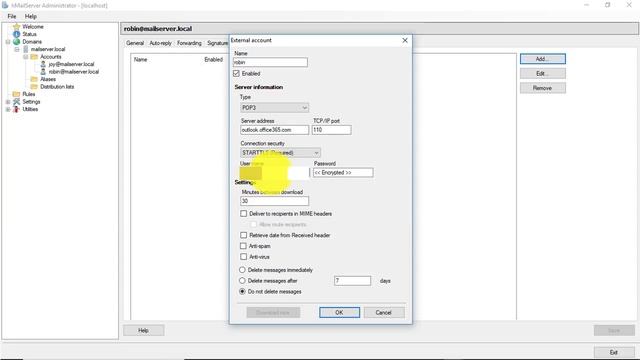
Task: Click the Utilities icon in the tree
Action: click(16, 109)
